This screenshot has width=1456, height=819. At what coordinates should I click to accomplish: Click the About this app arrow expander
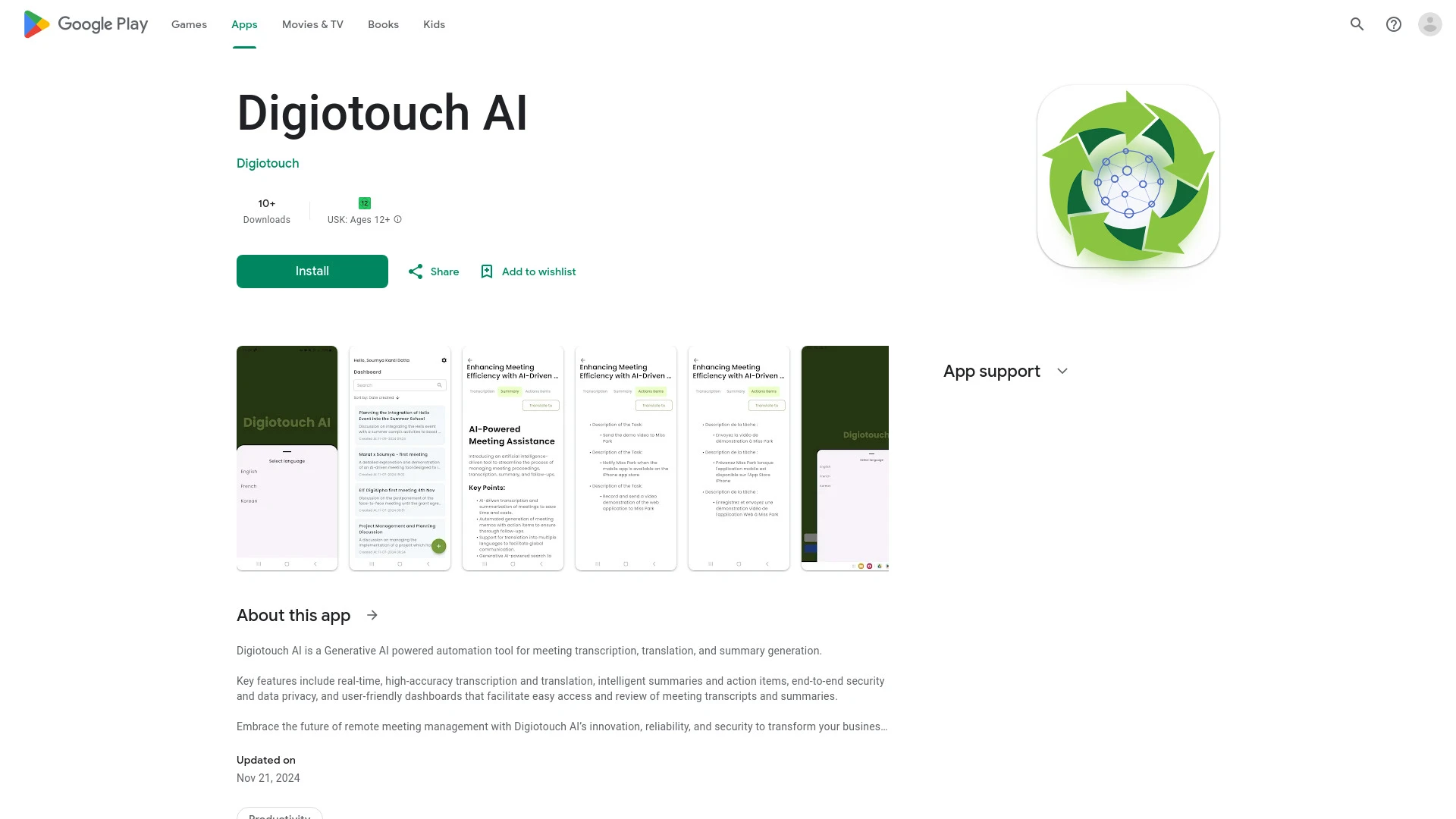(372, 615)
